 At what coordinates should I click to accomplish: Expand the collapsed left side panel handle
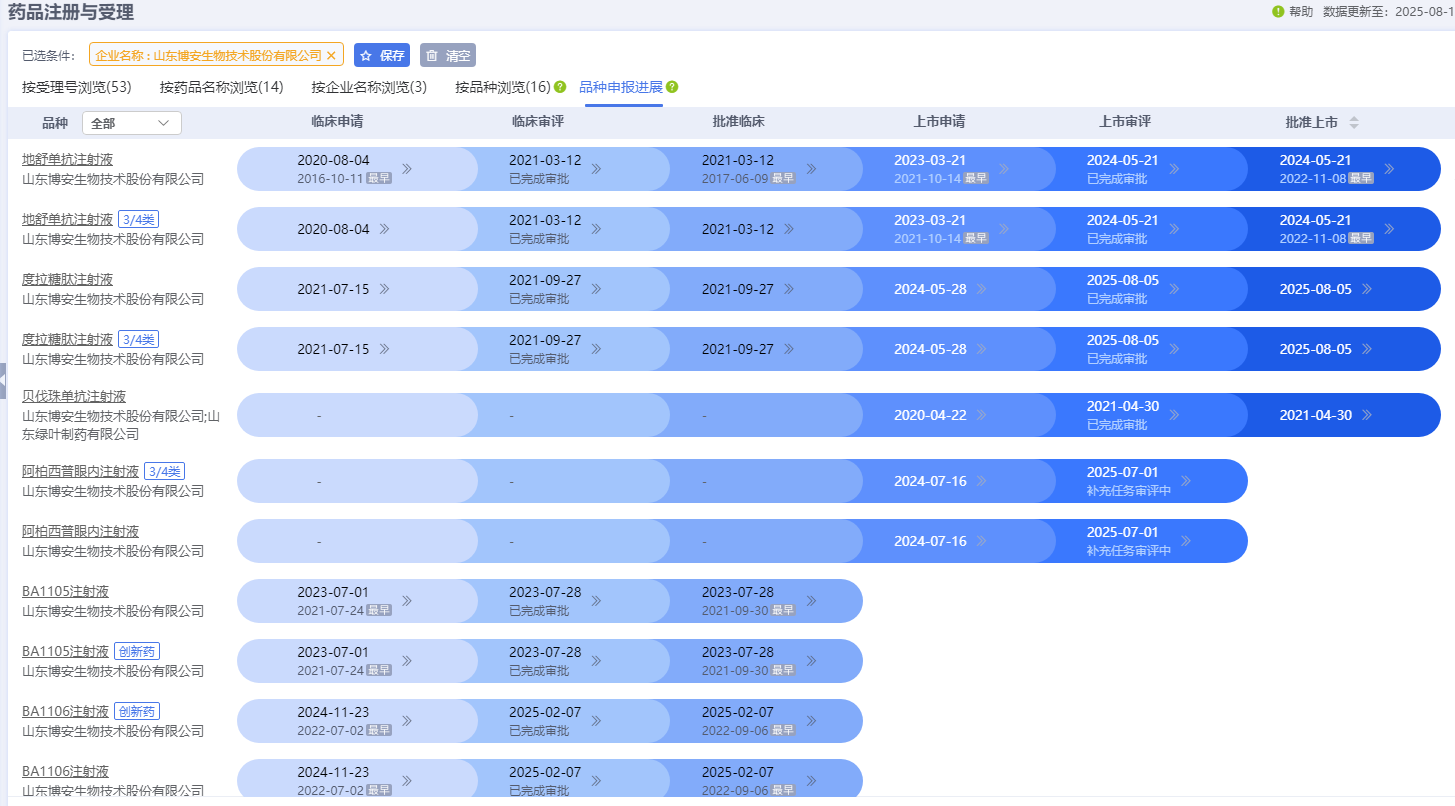(x=3, y=382)
